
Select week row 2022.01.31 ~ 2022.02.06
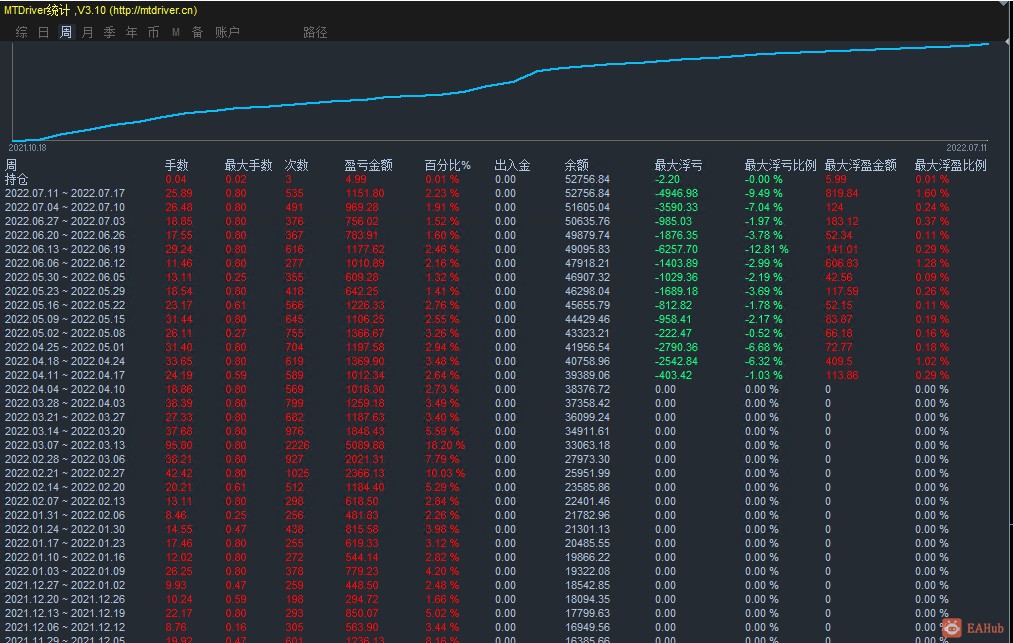[x=65, y=515]
